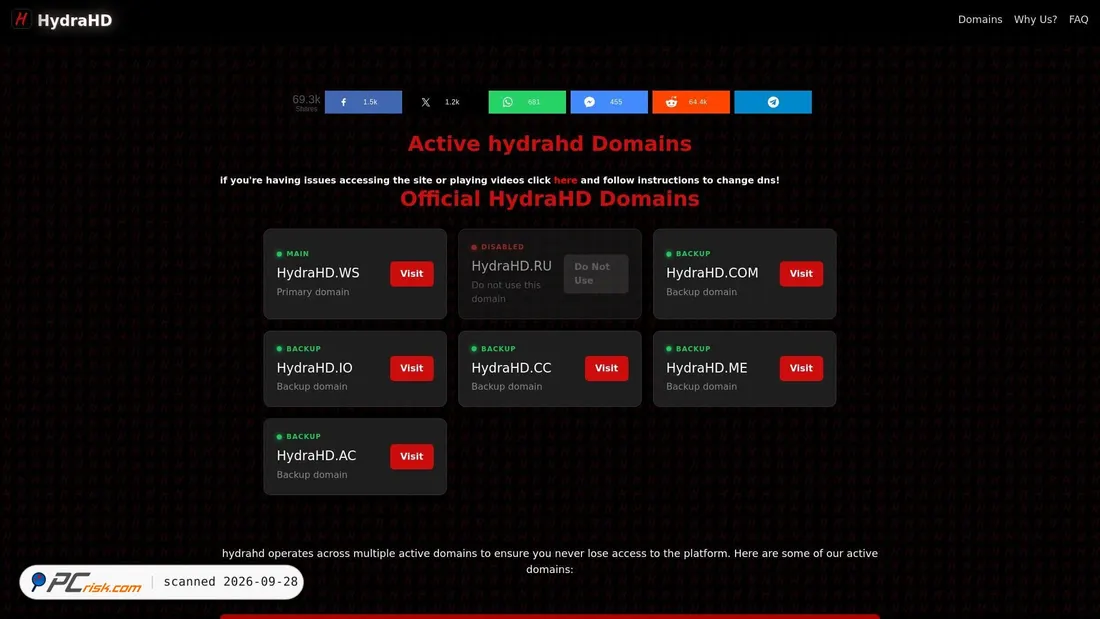Select the HydraHD.WS domain name text
Screen dimensions: 1100x619
point(318,273)
